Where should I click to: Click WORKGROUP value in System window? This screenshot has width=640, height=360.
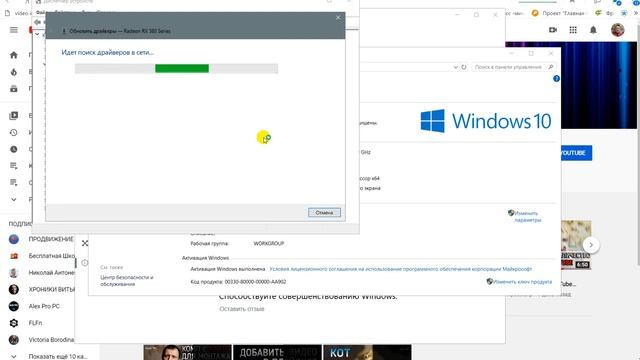coord(269,243)
